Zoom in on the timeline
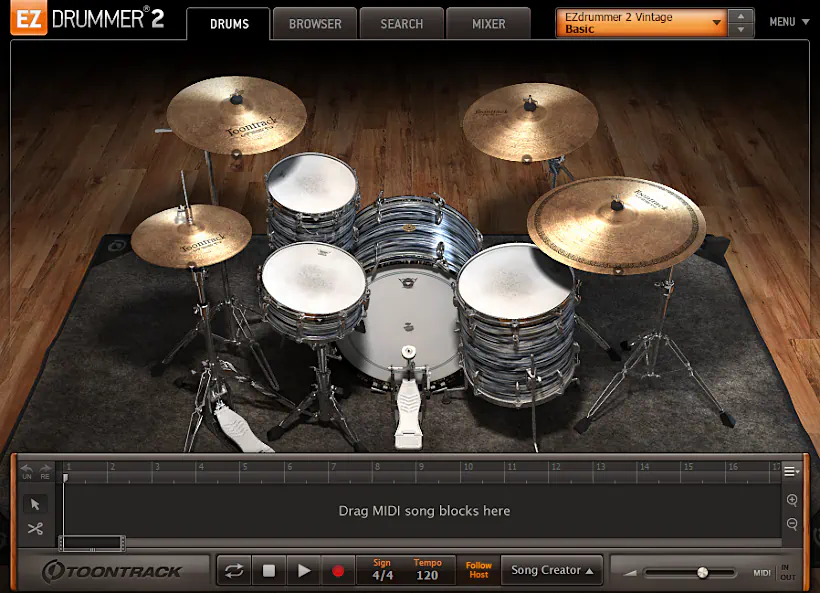820x593 pixels. tap(792, 500)
